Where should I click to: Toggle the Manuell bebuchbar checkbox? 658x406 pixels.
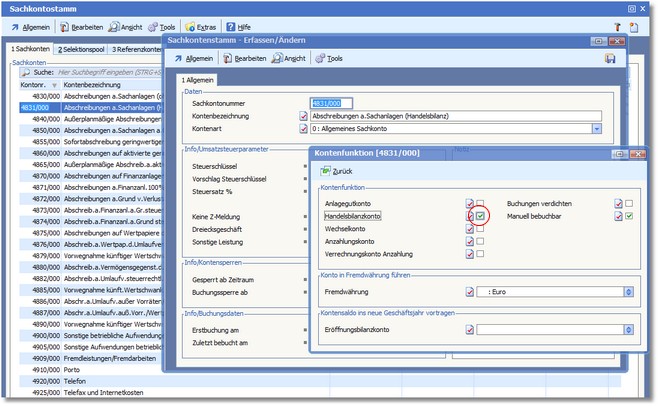click(629, 216)
